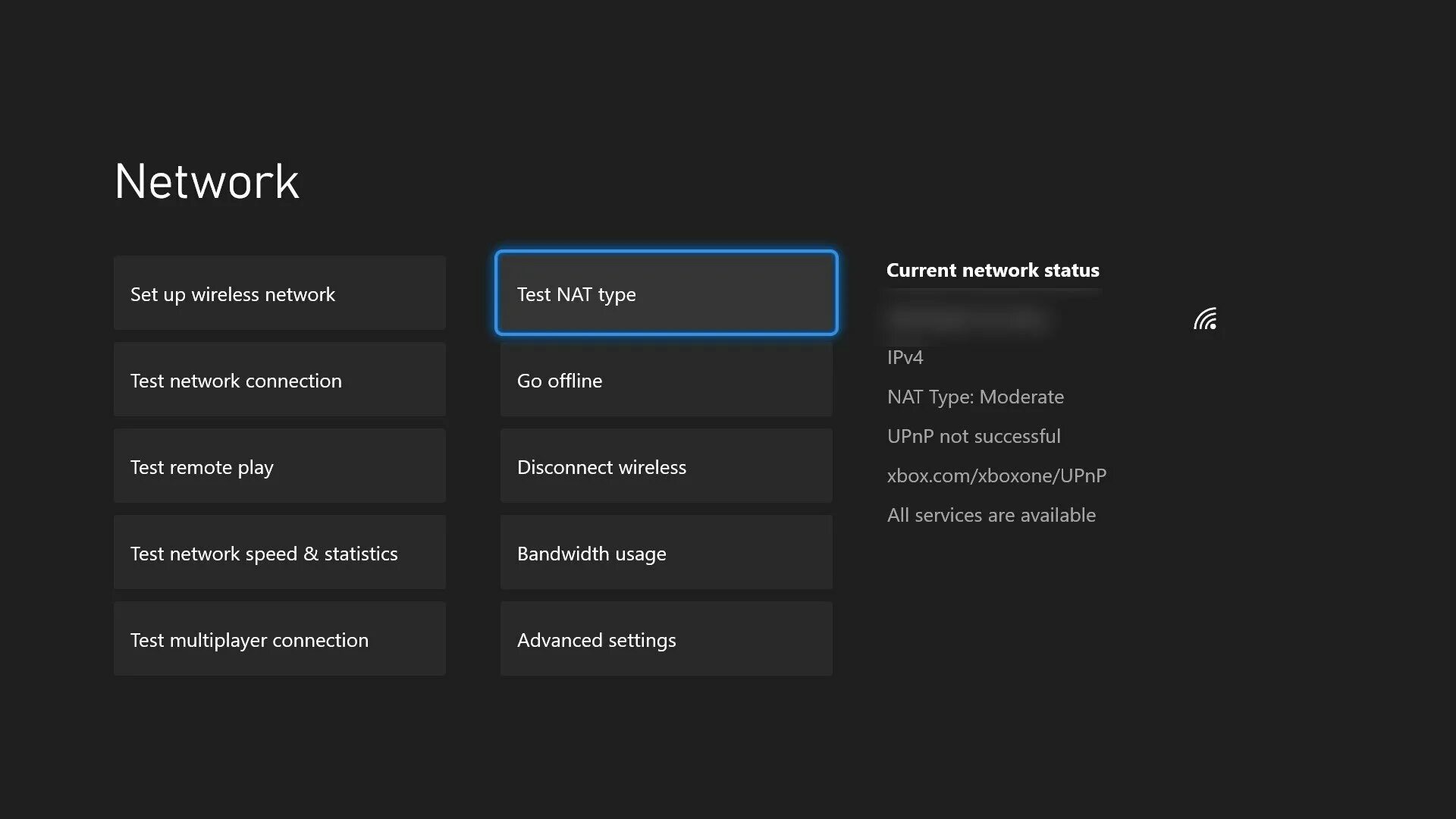Screen dimensions: 1456x819
Task: Click the wireless network signal icon
Action: coord(1206,319)
